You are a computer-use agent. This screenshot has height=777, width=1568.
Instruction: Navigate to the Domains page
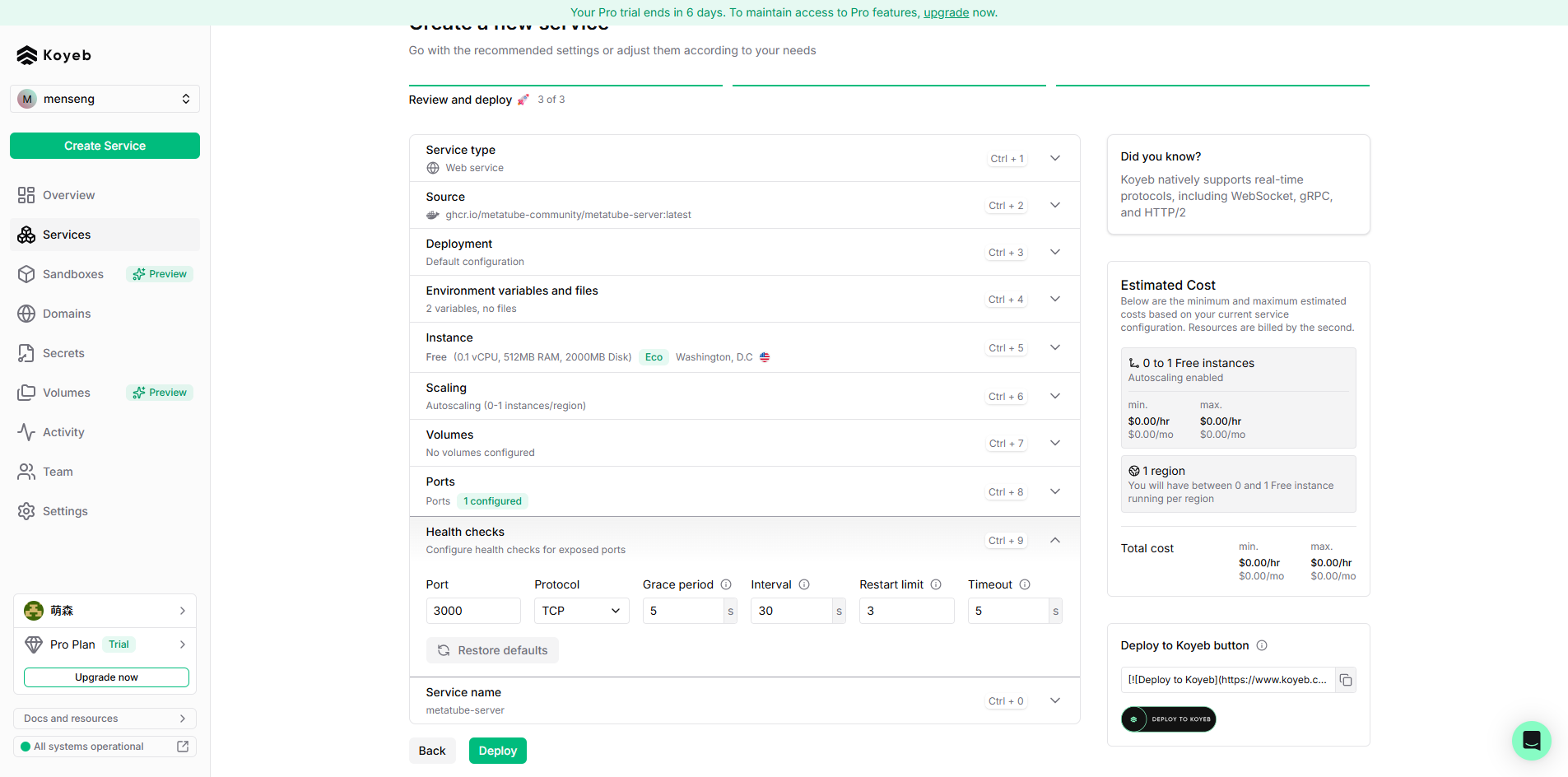pos(67,314)
